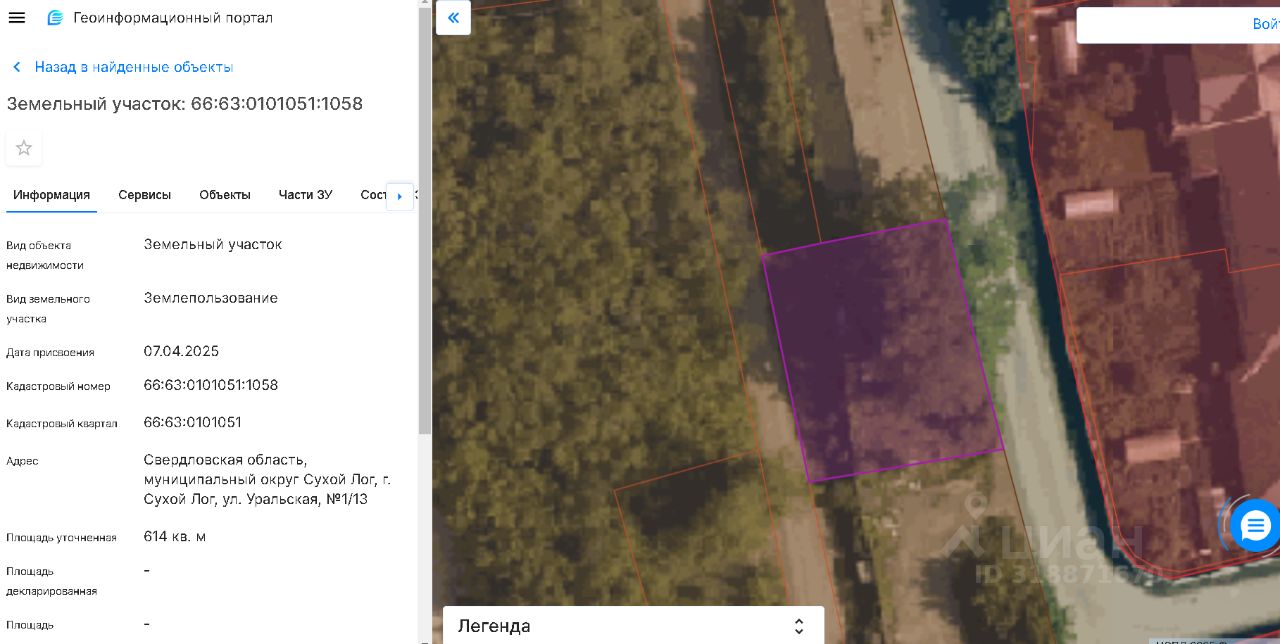The image size is (1280, 644).
Task: Open the partially visible Сост tab
Action: 373,195
